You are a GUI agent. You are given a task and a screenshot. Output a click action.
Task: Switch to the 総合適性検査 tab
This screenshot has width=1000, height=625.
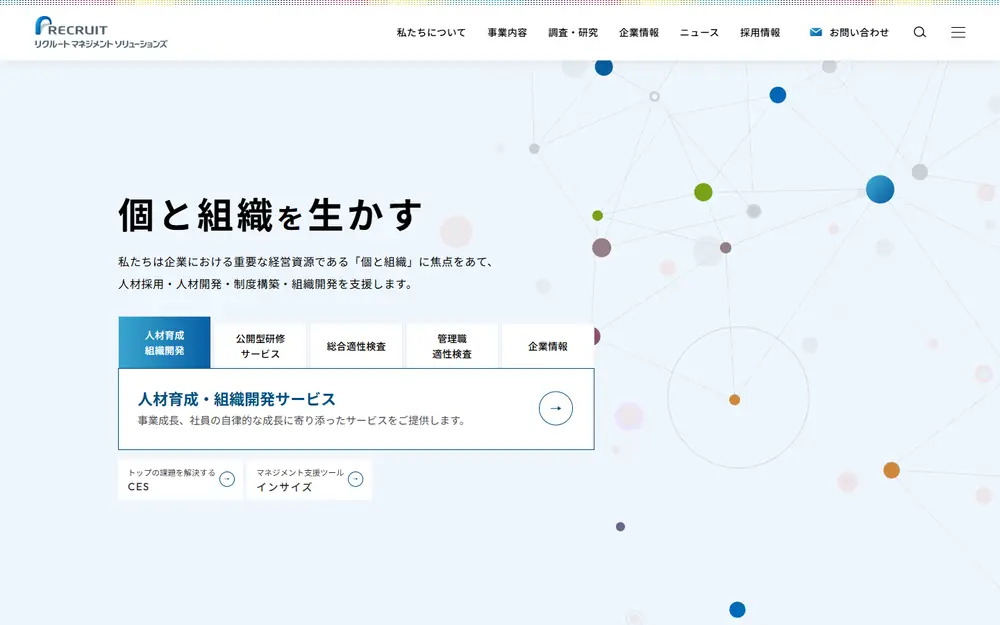click(x=356, y=346)
